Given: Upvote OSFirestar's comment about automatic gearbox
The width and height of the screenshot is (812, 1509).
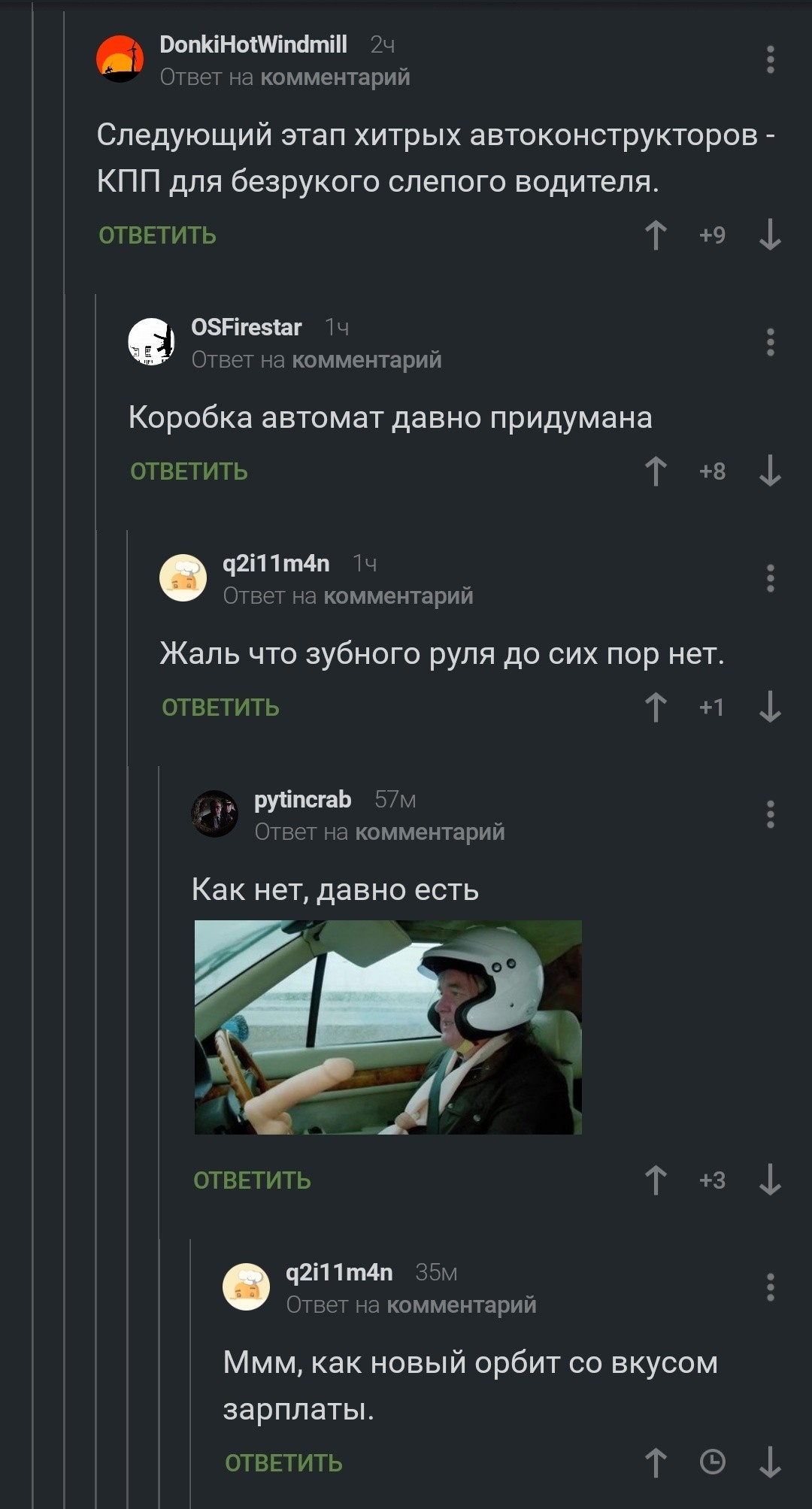Looking at the screenshot, I should [x=656, y=471].
